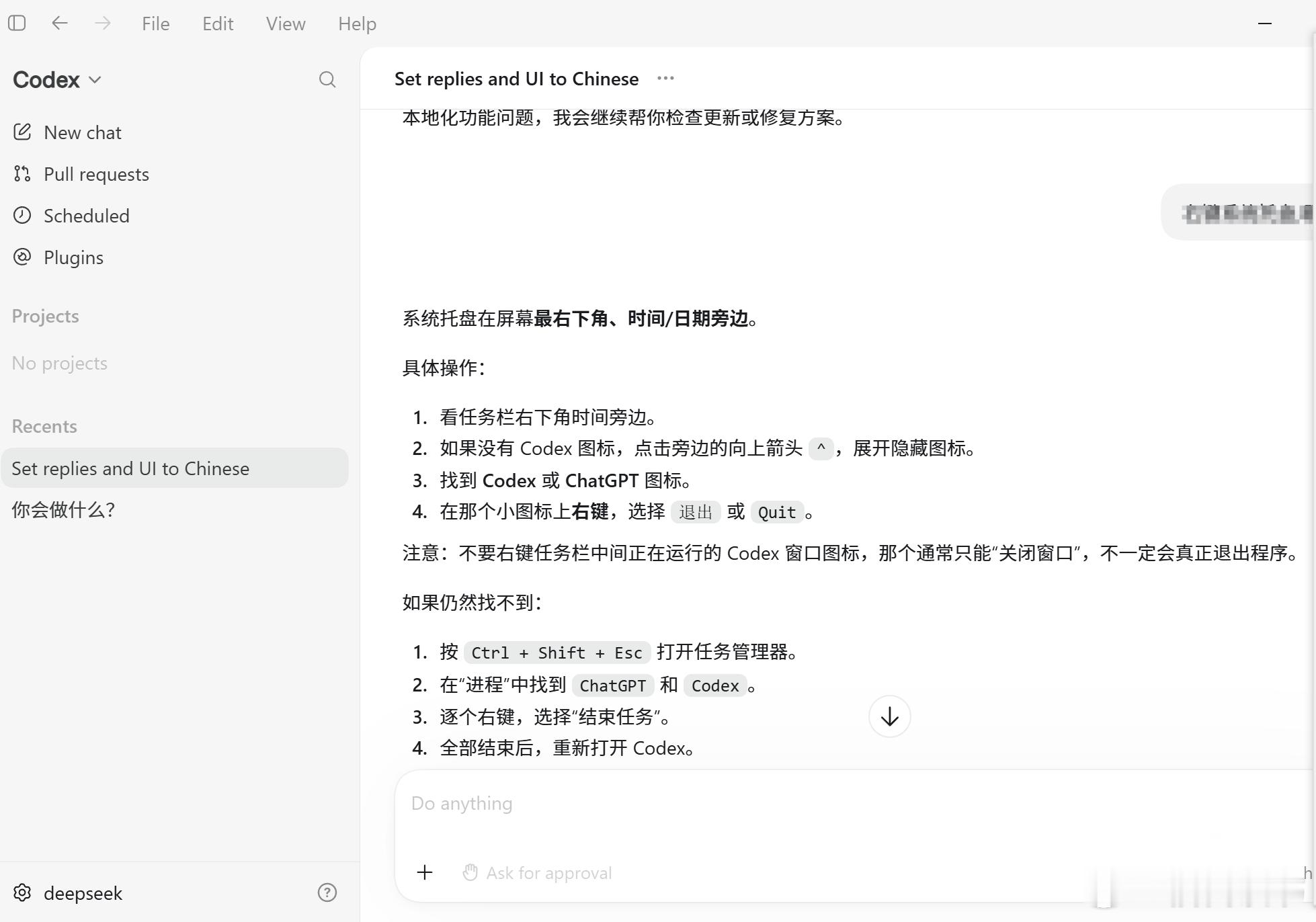
Task: Open settings gear icon
Action: (22, 892)
